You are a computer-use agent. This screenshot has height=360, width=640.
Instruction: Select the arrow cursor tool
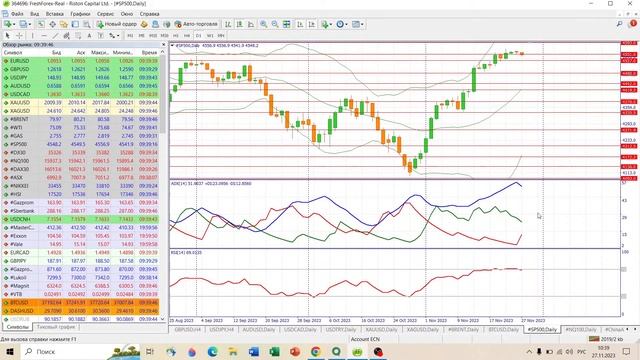(x=7, y=36)
